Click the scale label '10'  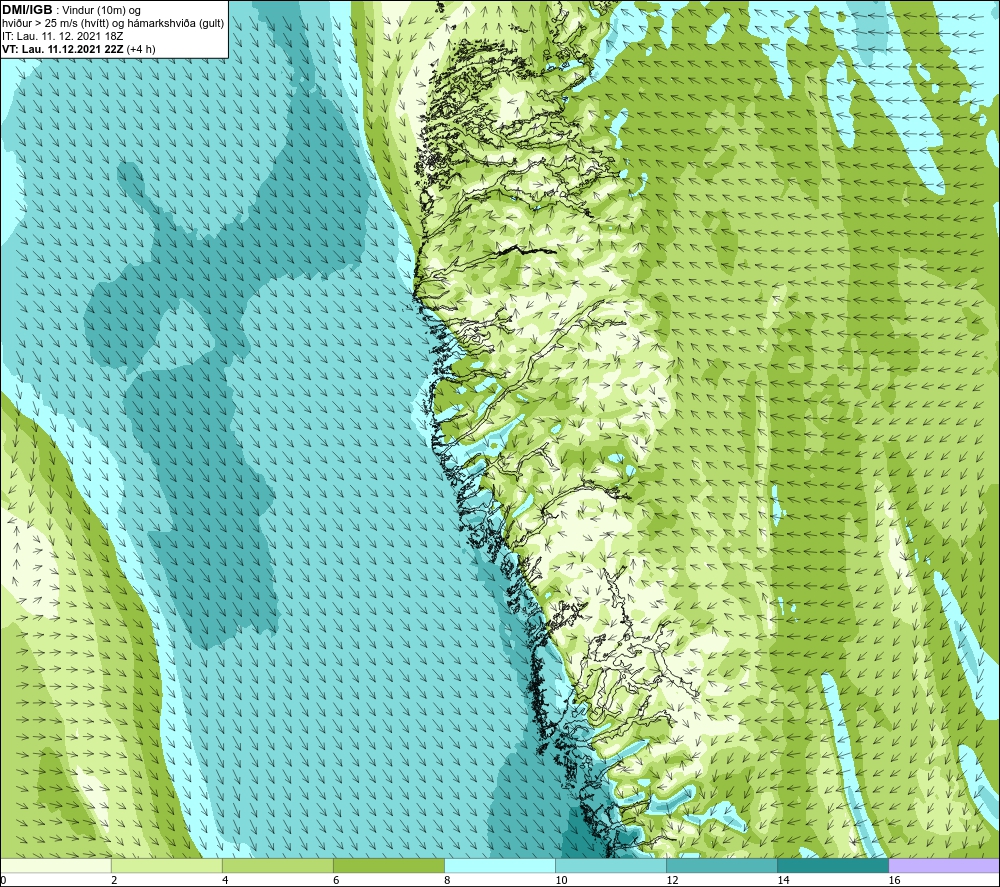click(x=561, y=880)
